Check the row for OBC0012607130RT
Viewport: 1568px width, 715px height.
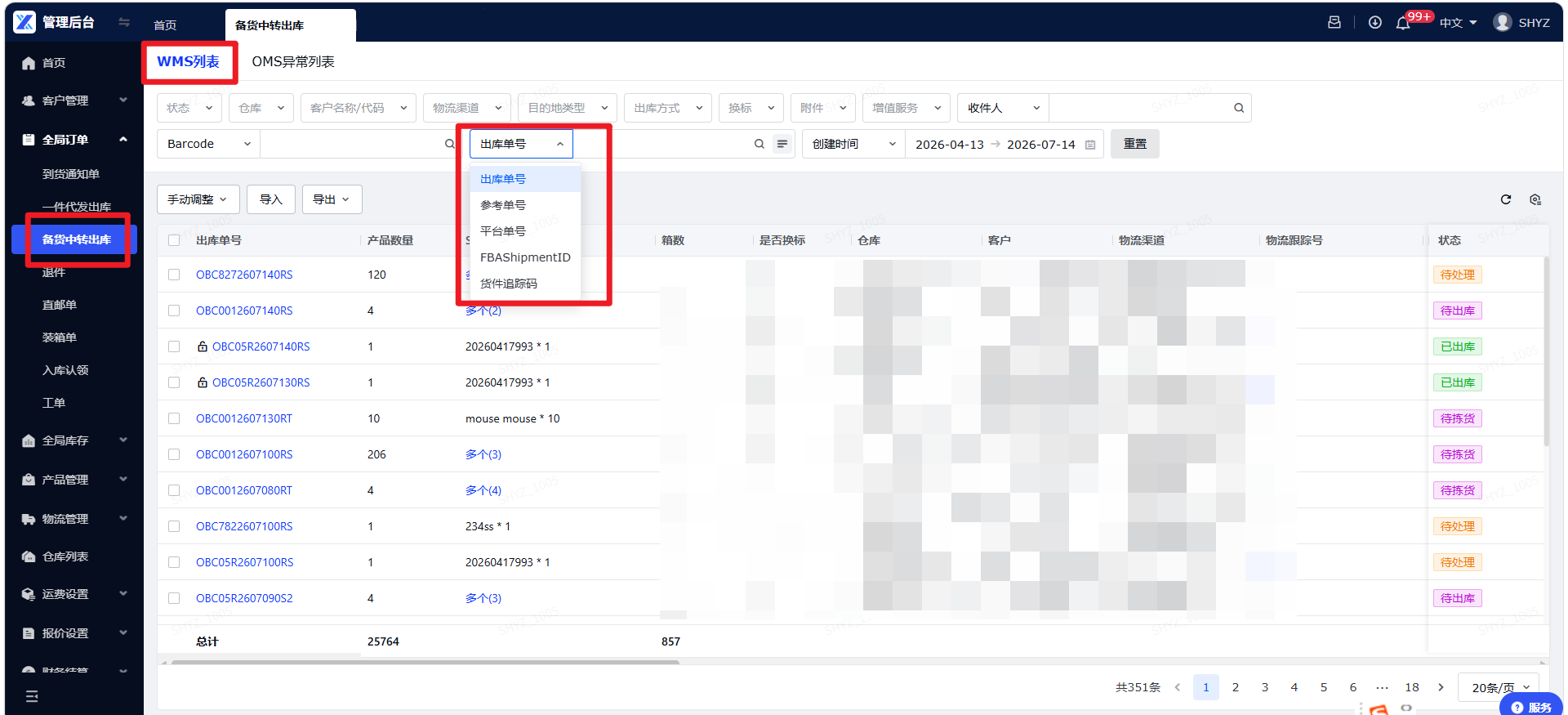pyautogui.click(x=174, y=418)
